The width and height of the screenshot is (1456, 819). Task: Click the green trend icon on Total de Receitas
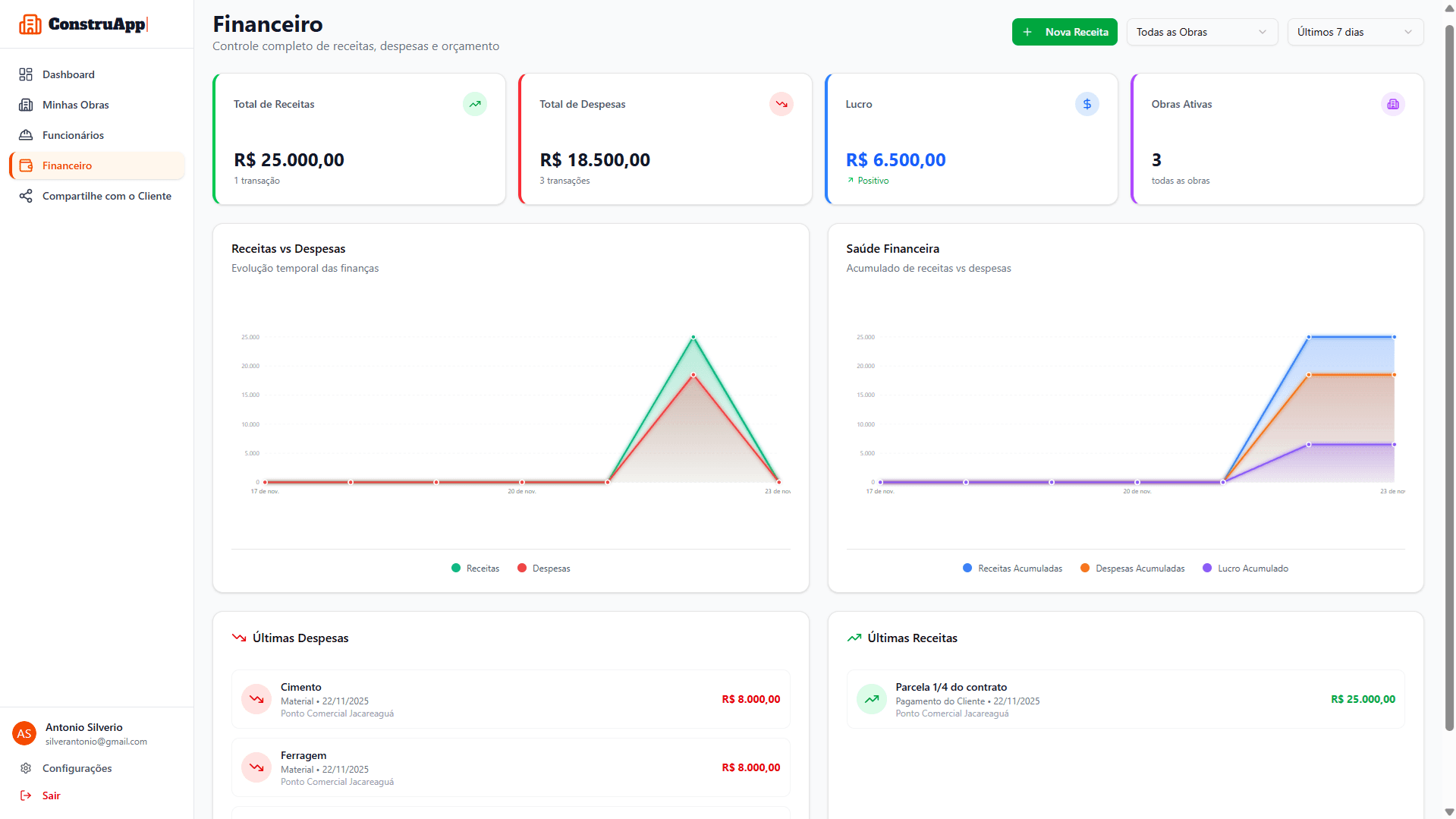click(474, 104)
